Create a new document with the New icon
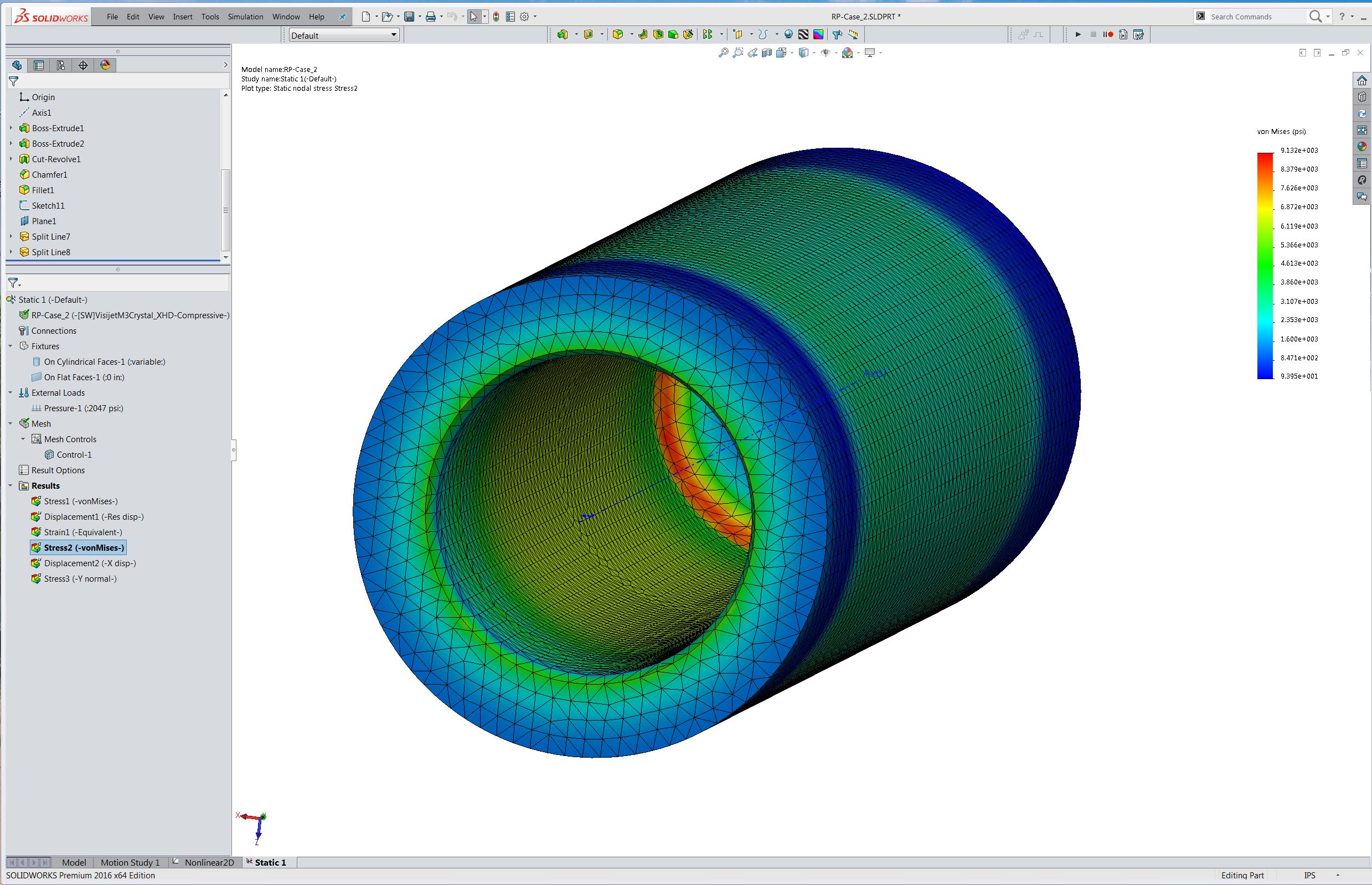Image resolution: width=1372 pixels, height=885 pixels. (x=365, y=17)
